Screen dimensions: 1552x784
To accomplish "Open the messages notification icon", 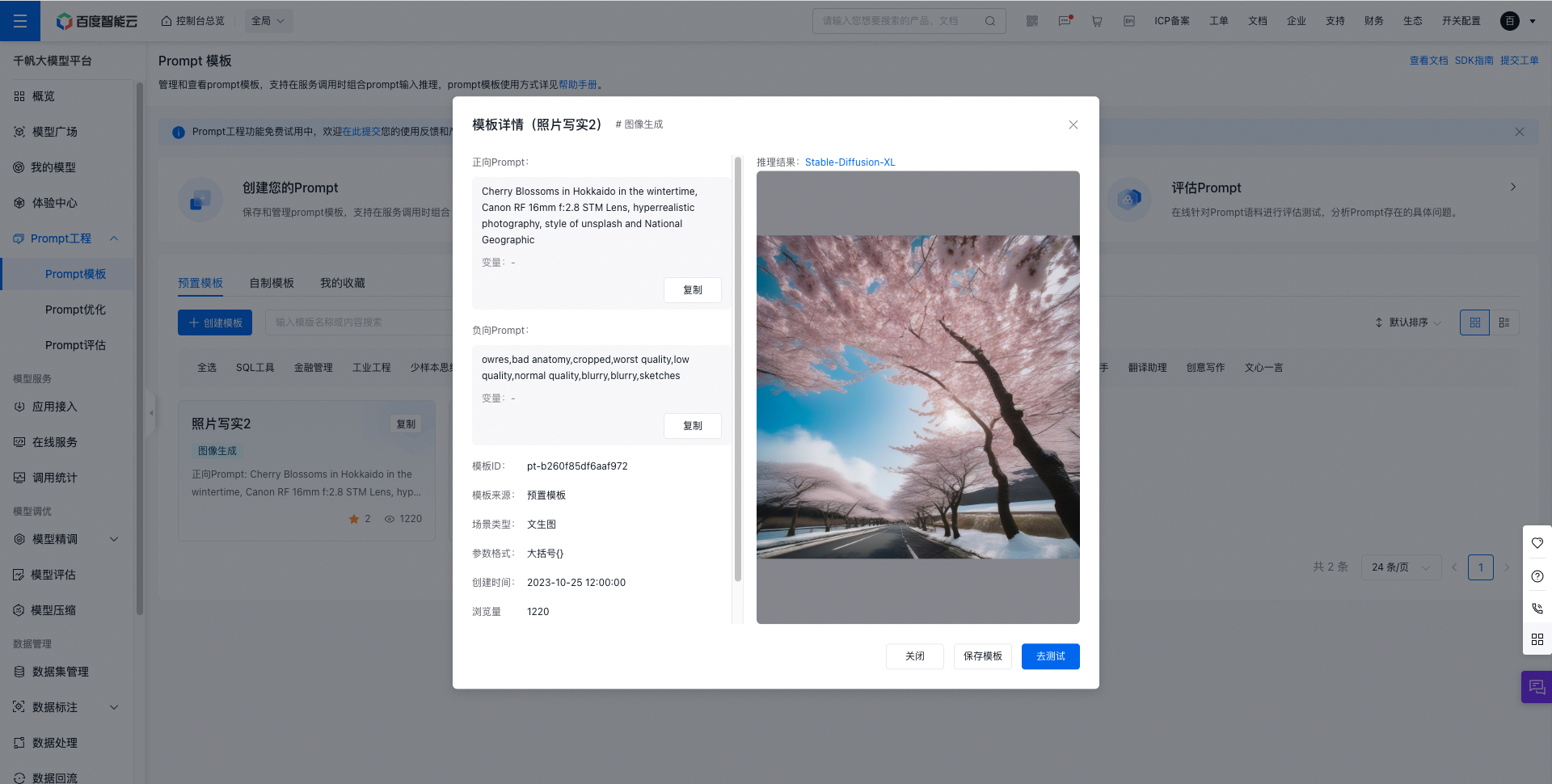I will pyautogui.click(x=1065, y=21).
